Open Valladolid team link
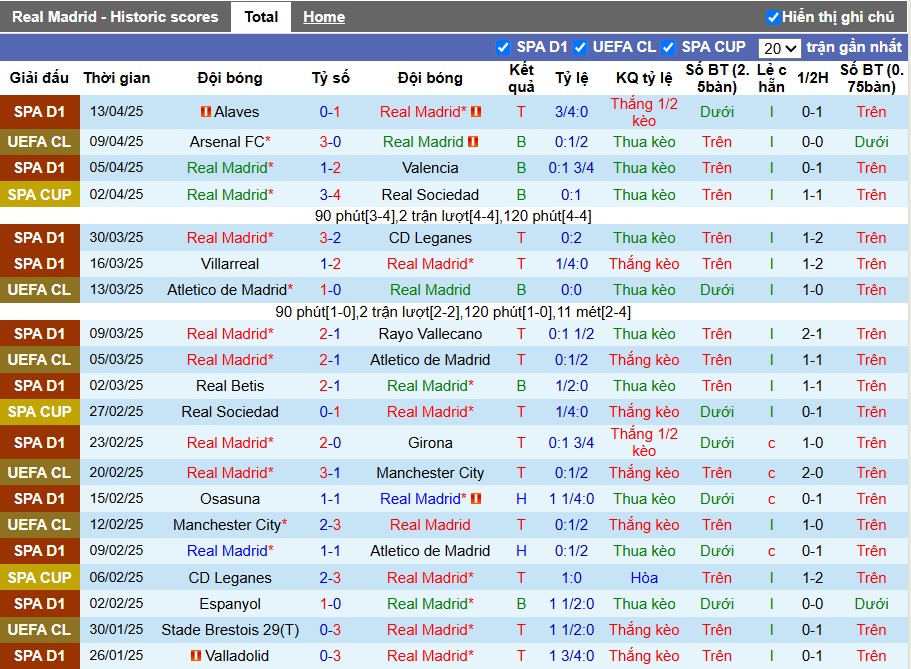This screenshot has height=669, width=911. point(237,656)
